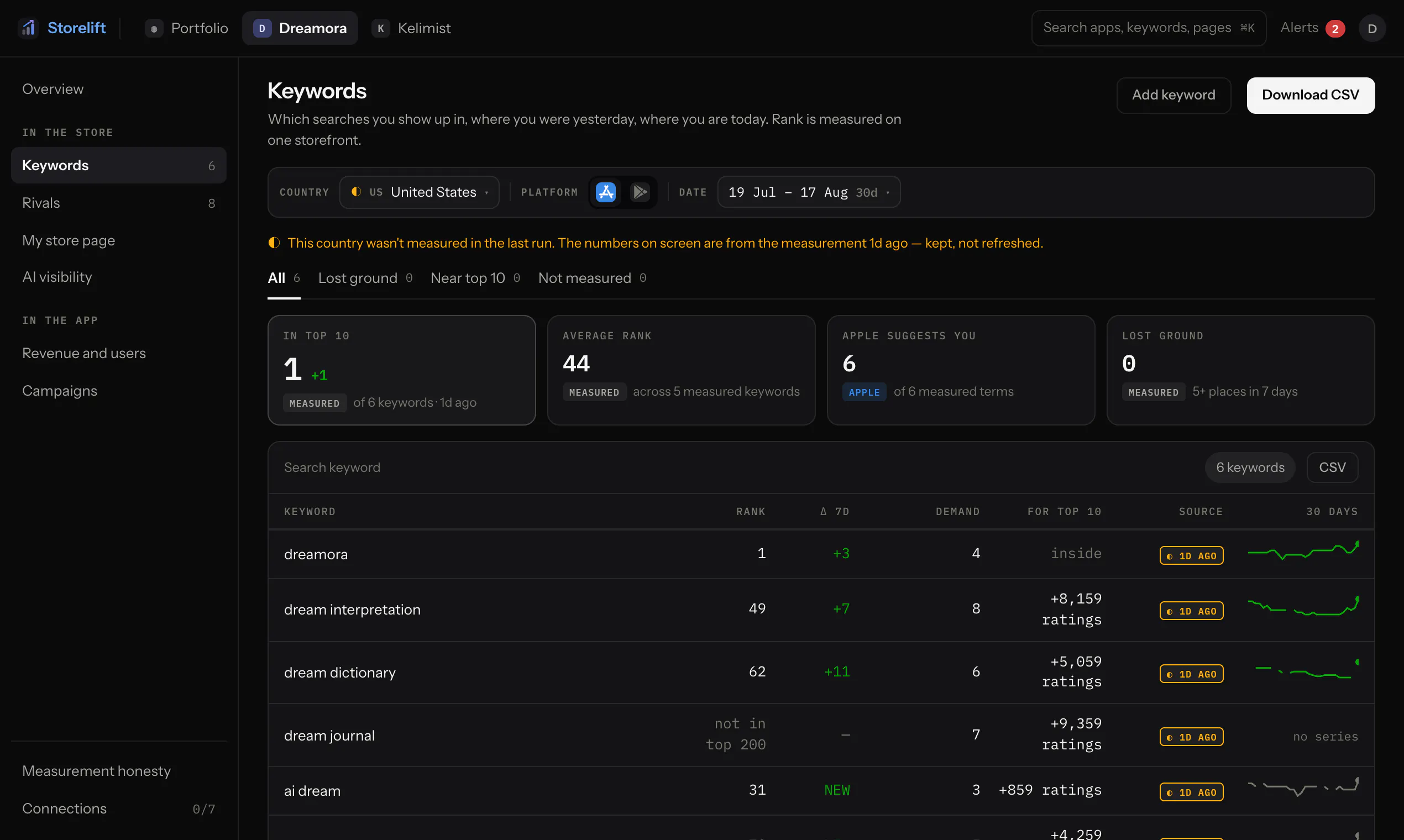1404x840 pixels.
Task: Click the Storelift logo icon
Action: click(28, 28)
